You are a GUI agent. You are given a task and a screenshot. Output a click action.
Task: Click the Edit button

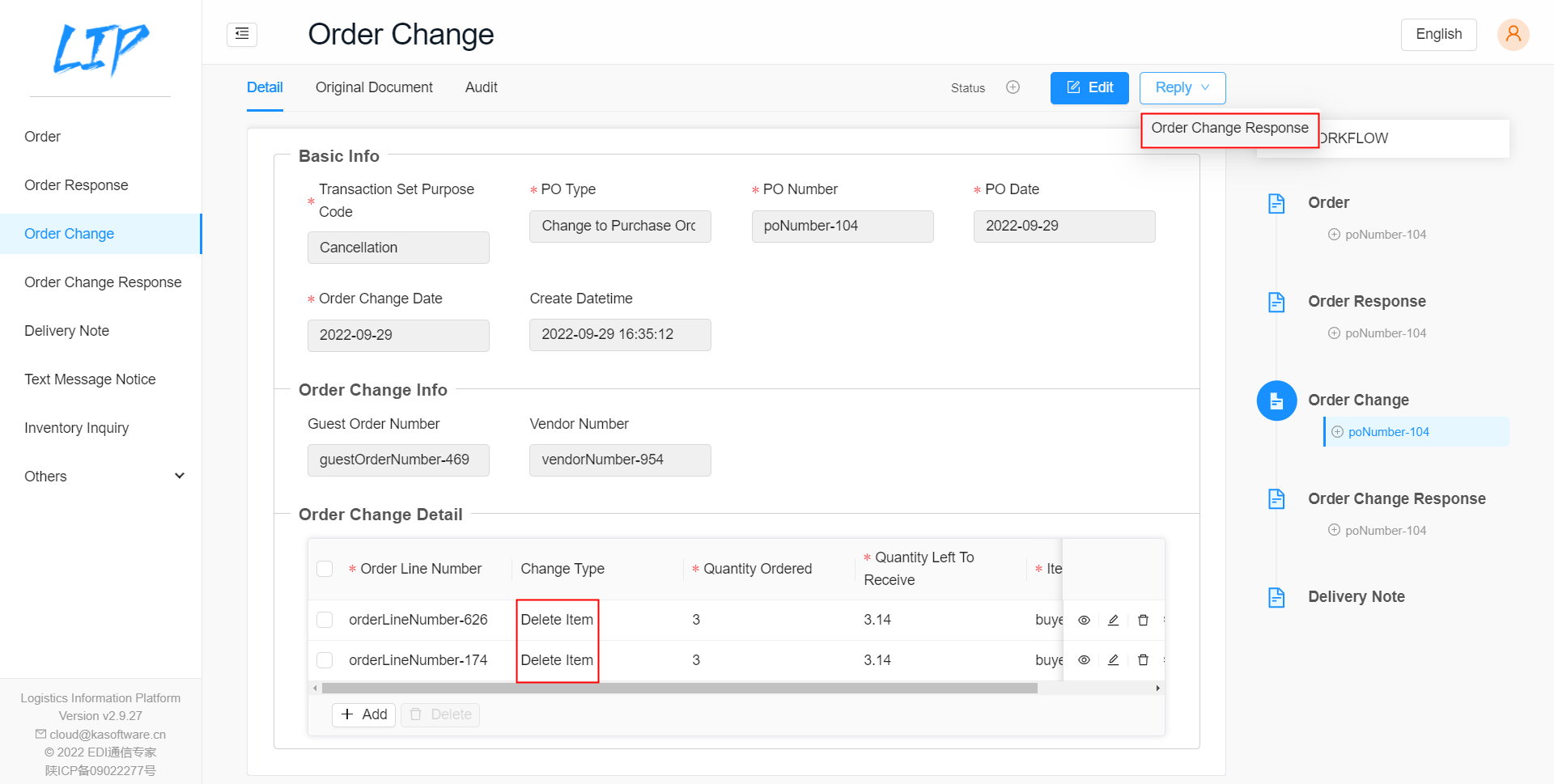(x=1089, y=87)
